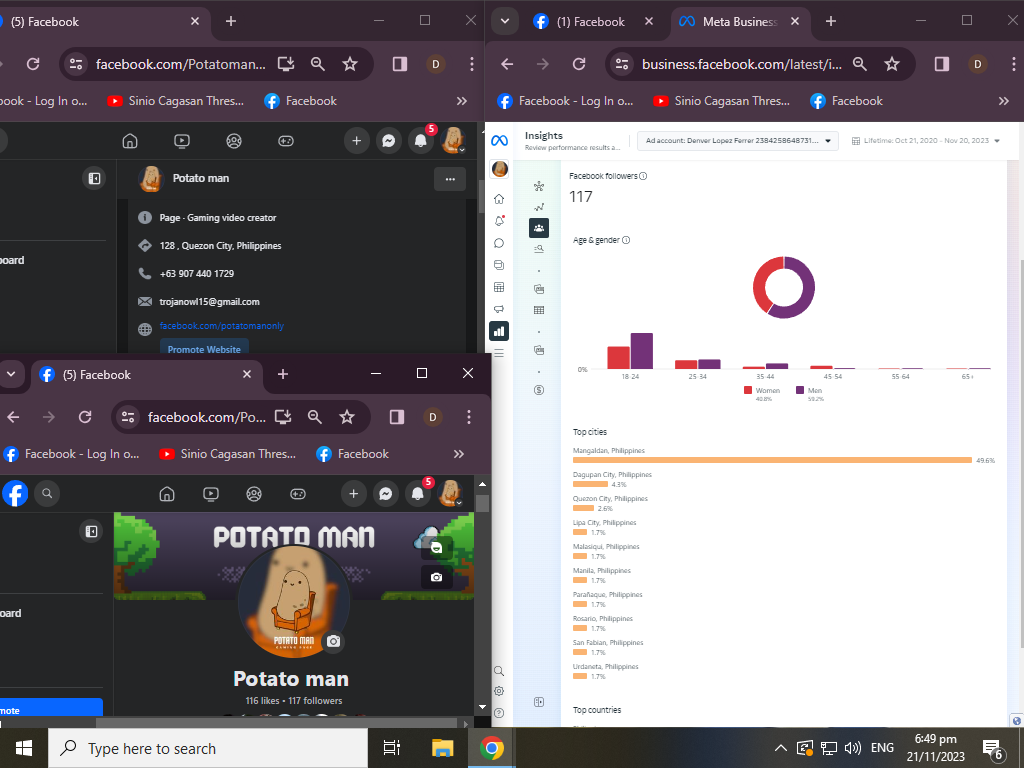Viewport: 1026px width, 768px height.
Task: Open the Results trend line icon in Insights nav
Action: [x=539, y=207]
